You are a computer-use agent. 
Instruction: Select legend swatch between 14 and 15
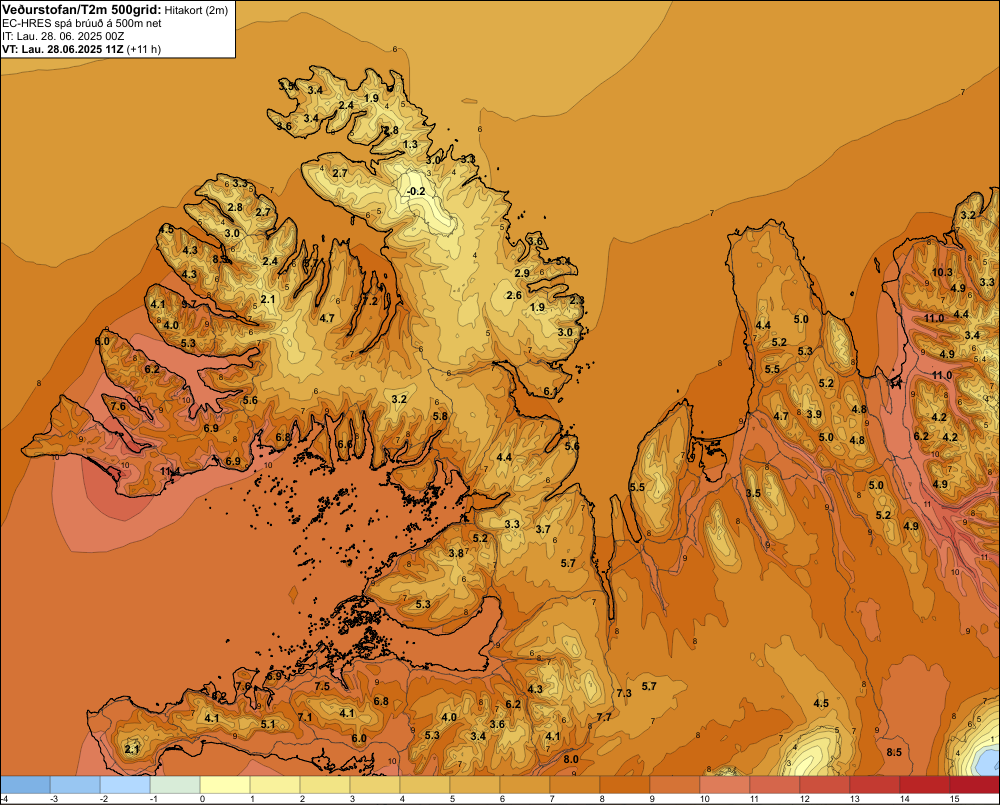pos(924,785)
